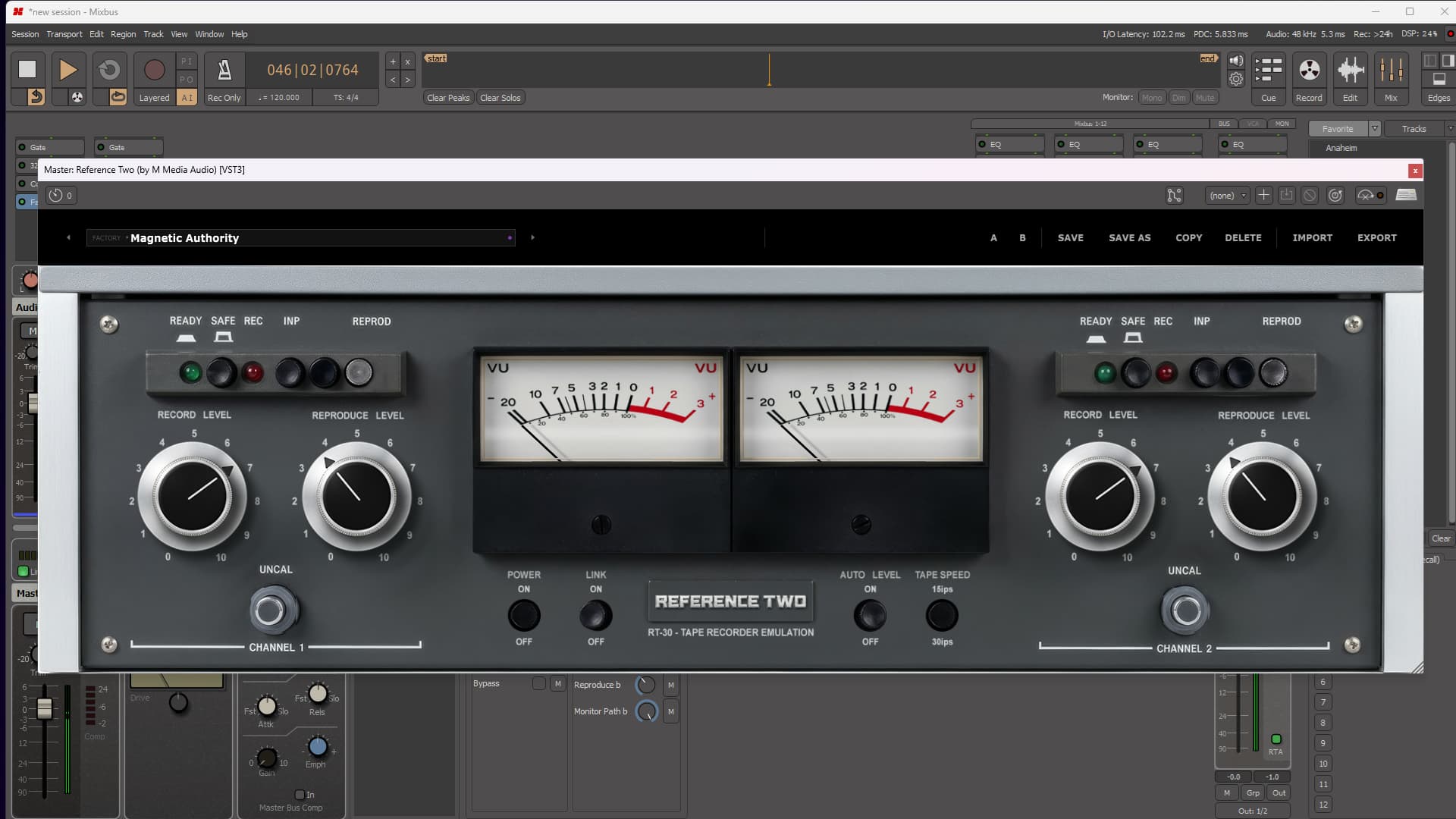Open the Favorite dropdown arrow
This screenshot has width=1456, height=819.
coord(1374,129)
